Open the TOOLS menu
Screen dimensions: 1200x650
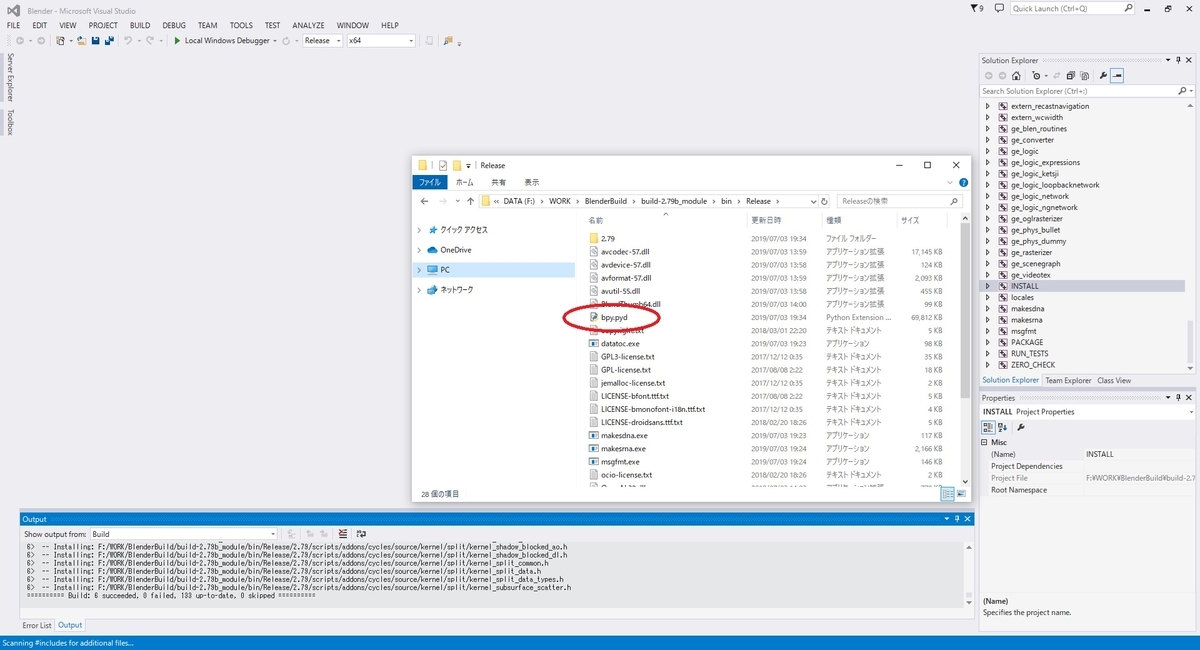[241, 25]
